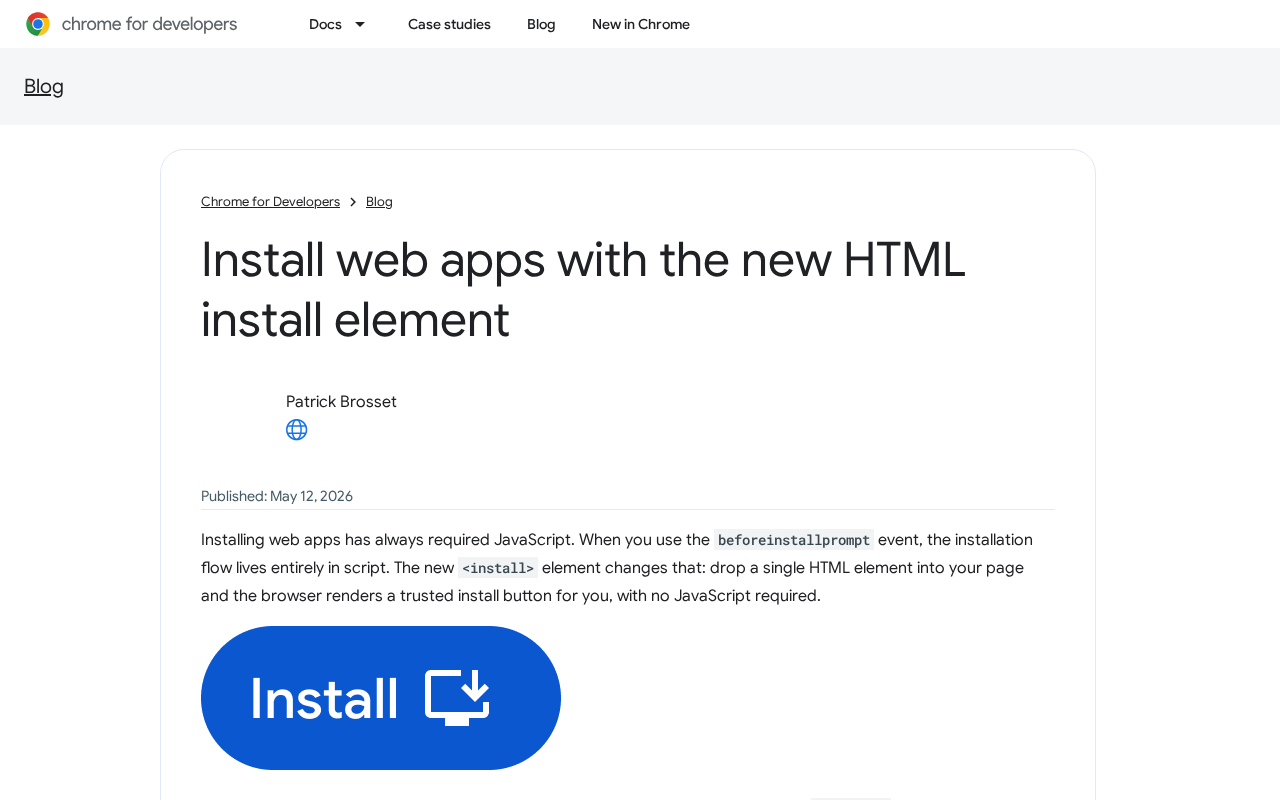Click the beforeinstallprompt code snippet
Viewport: 1280px width, 800px height.
[794, 540]
